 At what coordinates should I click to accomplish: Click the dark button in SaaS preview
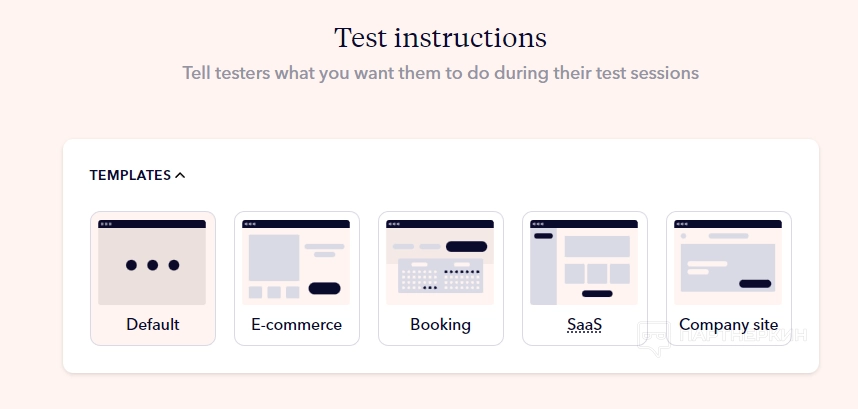pos(597,293)
